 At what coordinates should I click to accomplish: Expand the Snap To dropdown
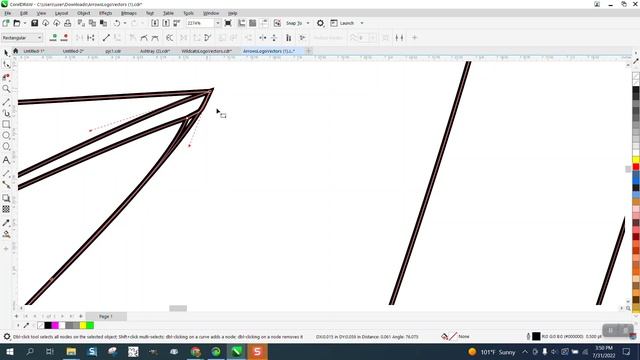click(x=308, y=23)
